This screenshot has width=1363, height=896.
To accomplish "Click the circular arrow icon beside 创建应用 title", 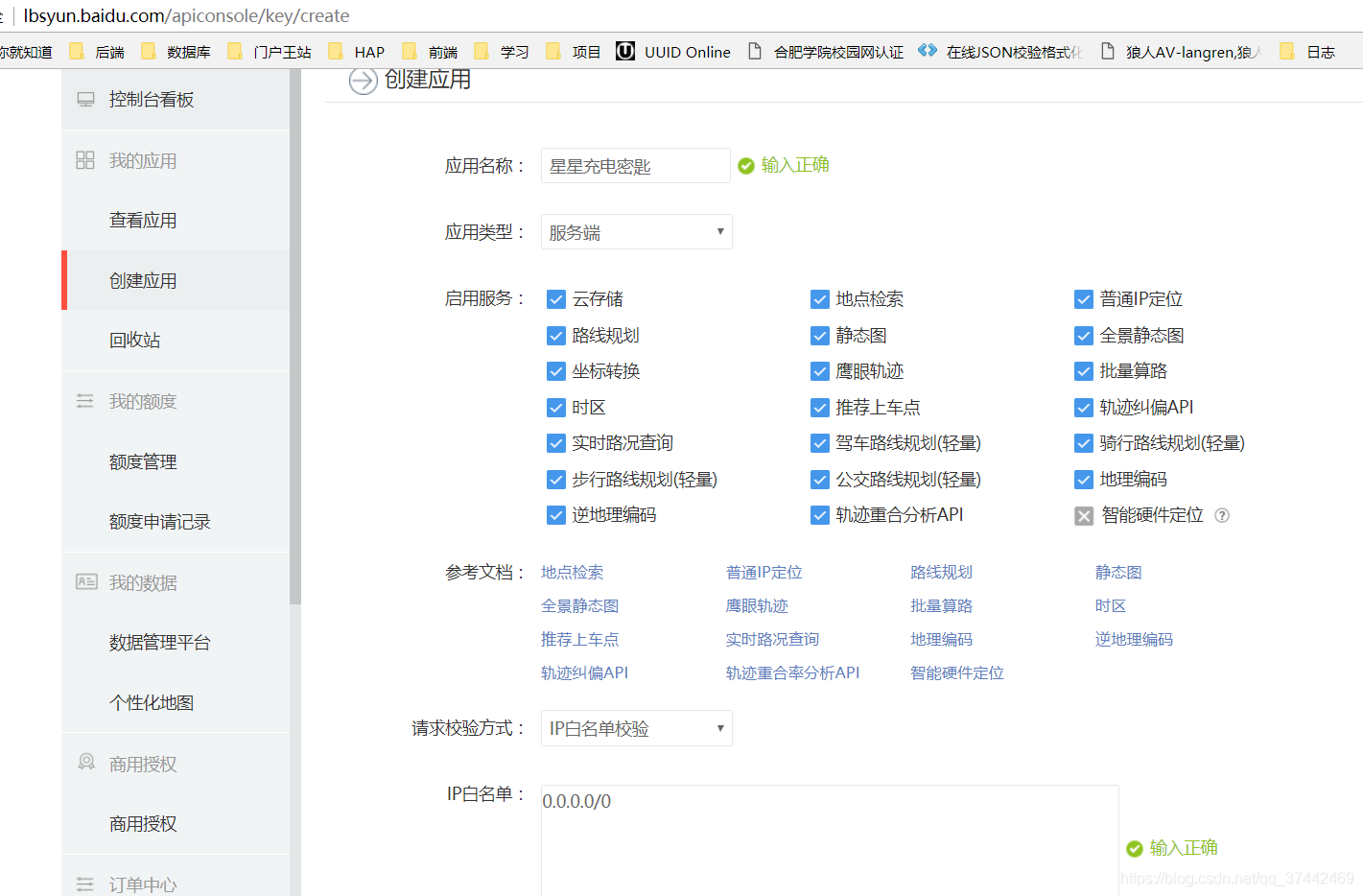I will pos(363,82).
